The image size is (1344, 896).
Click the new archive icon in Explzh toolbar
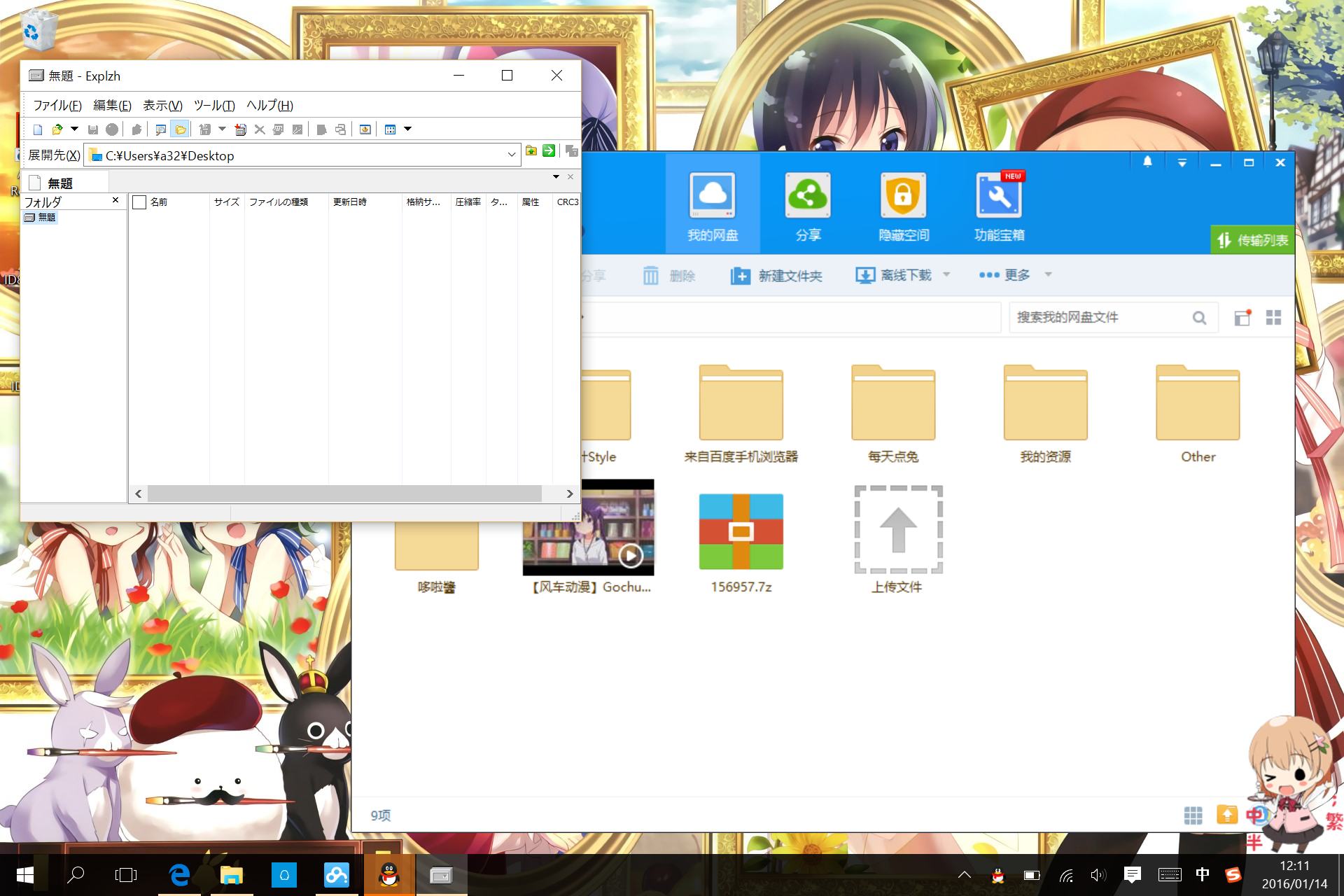click(38, 129)
